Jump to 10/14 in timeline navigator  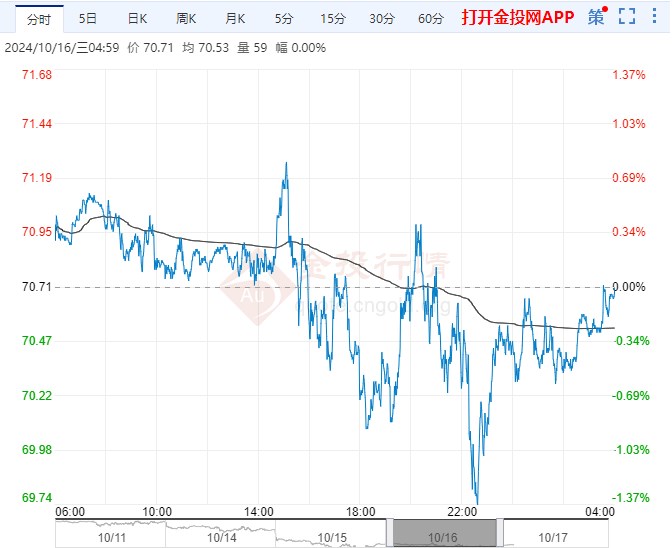tap(222, 537)
